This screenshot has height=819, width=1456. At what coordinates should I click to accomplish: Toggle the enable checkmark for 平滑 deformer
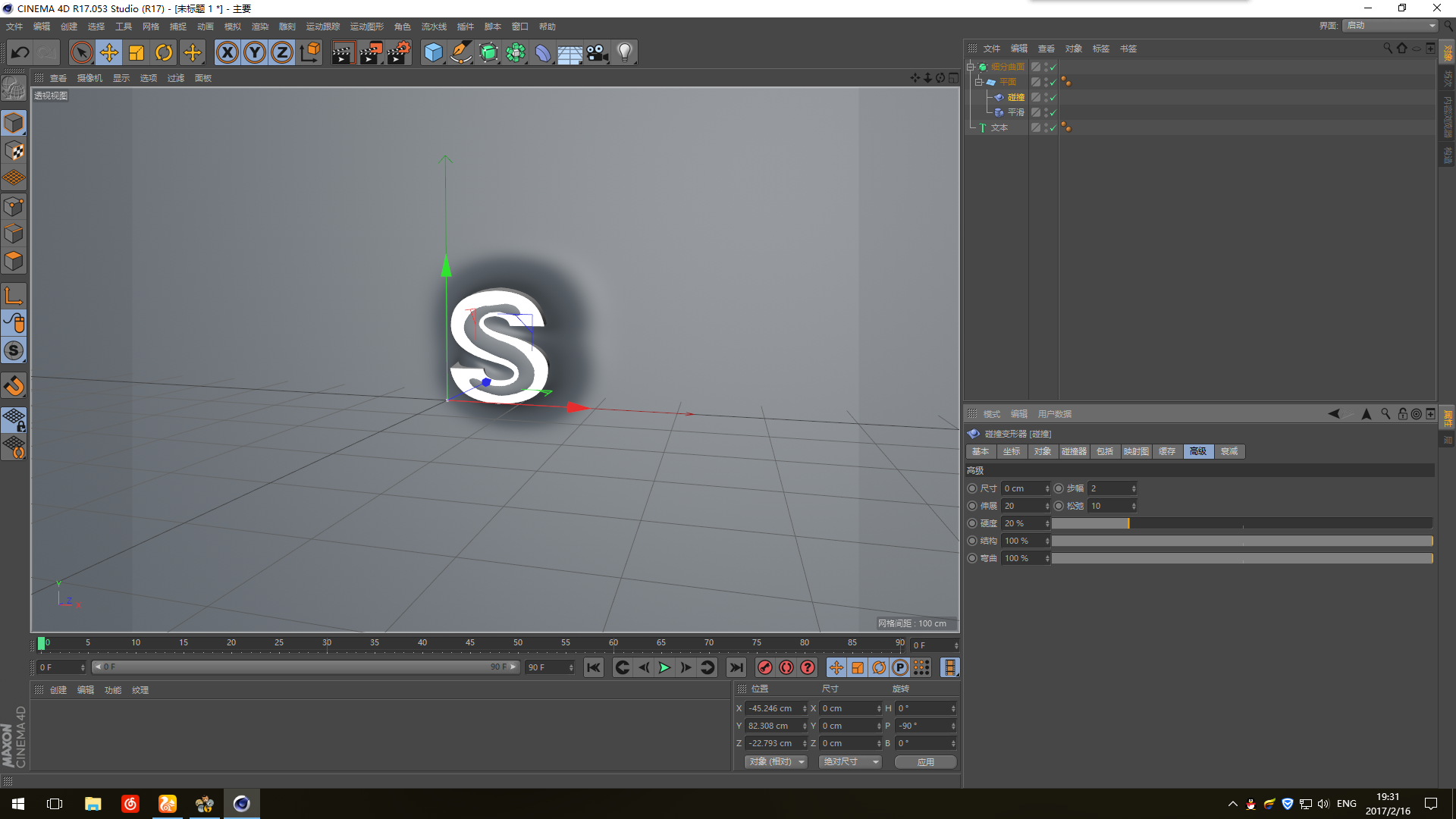1053,113
